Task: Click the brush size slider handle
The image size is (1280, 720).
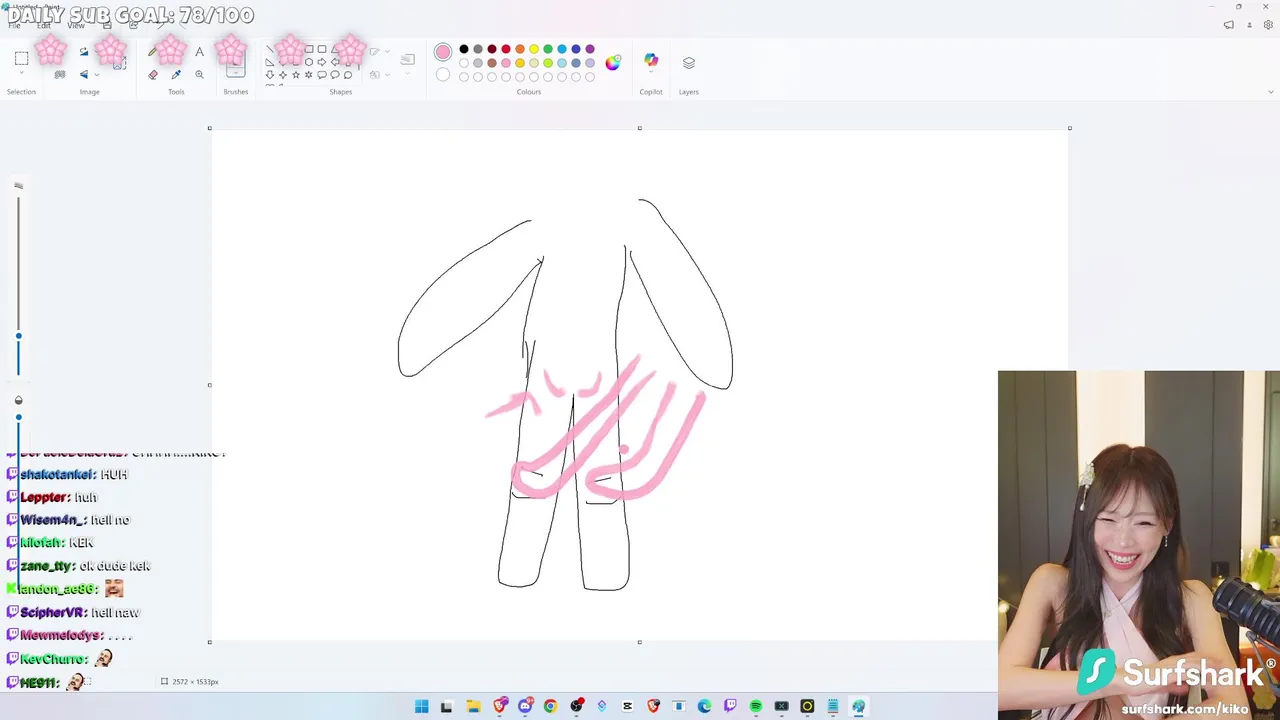Action: [x=18, y=336]
